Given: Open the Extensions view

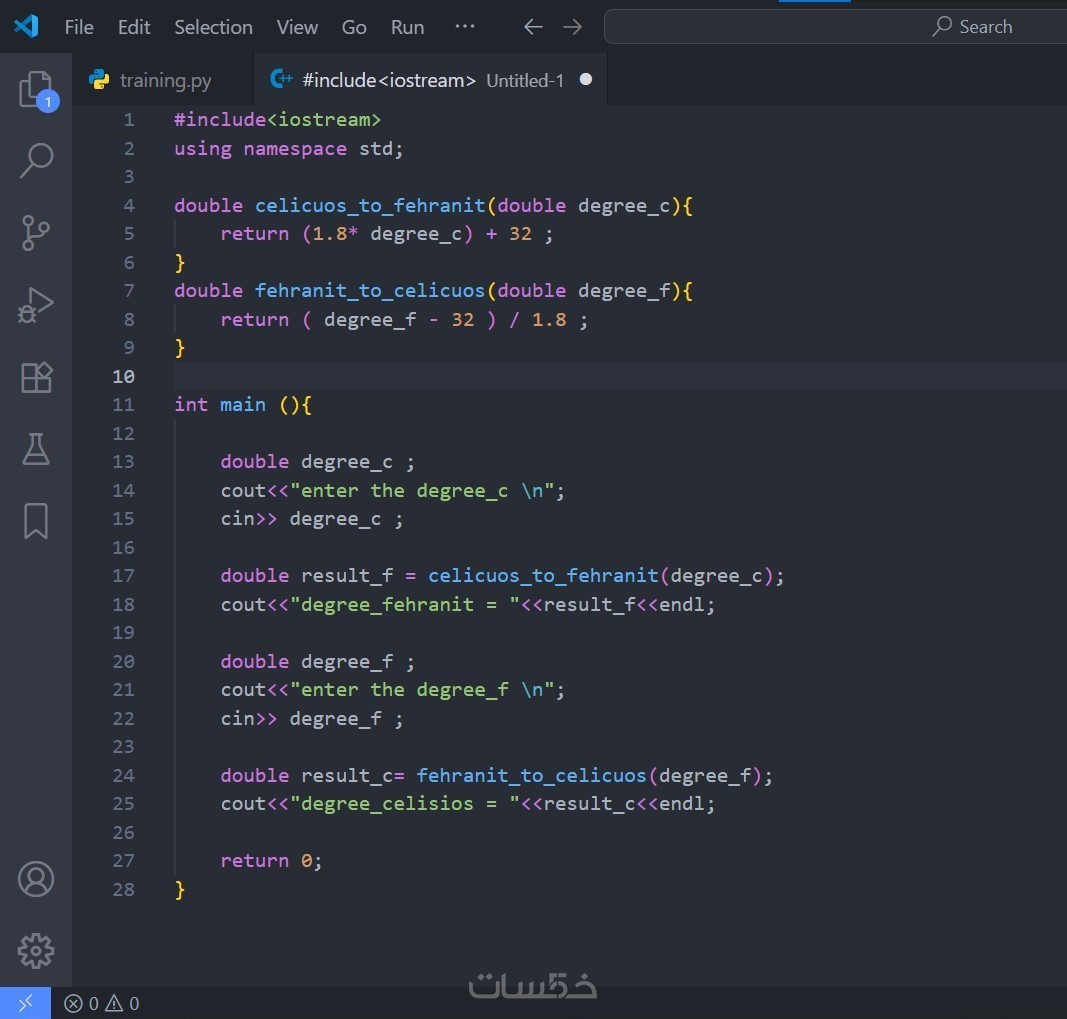Looking at the screenshot, I should pos(36,377).
